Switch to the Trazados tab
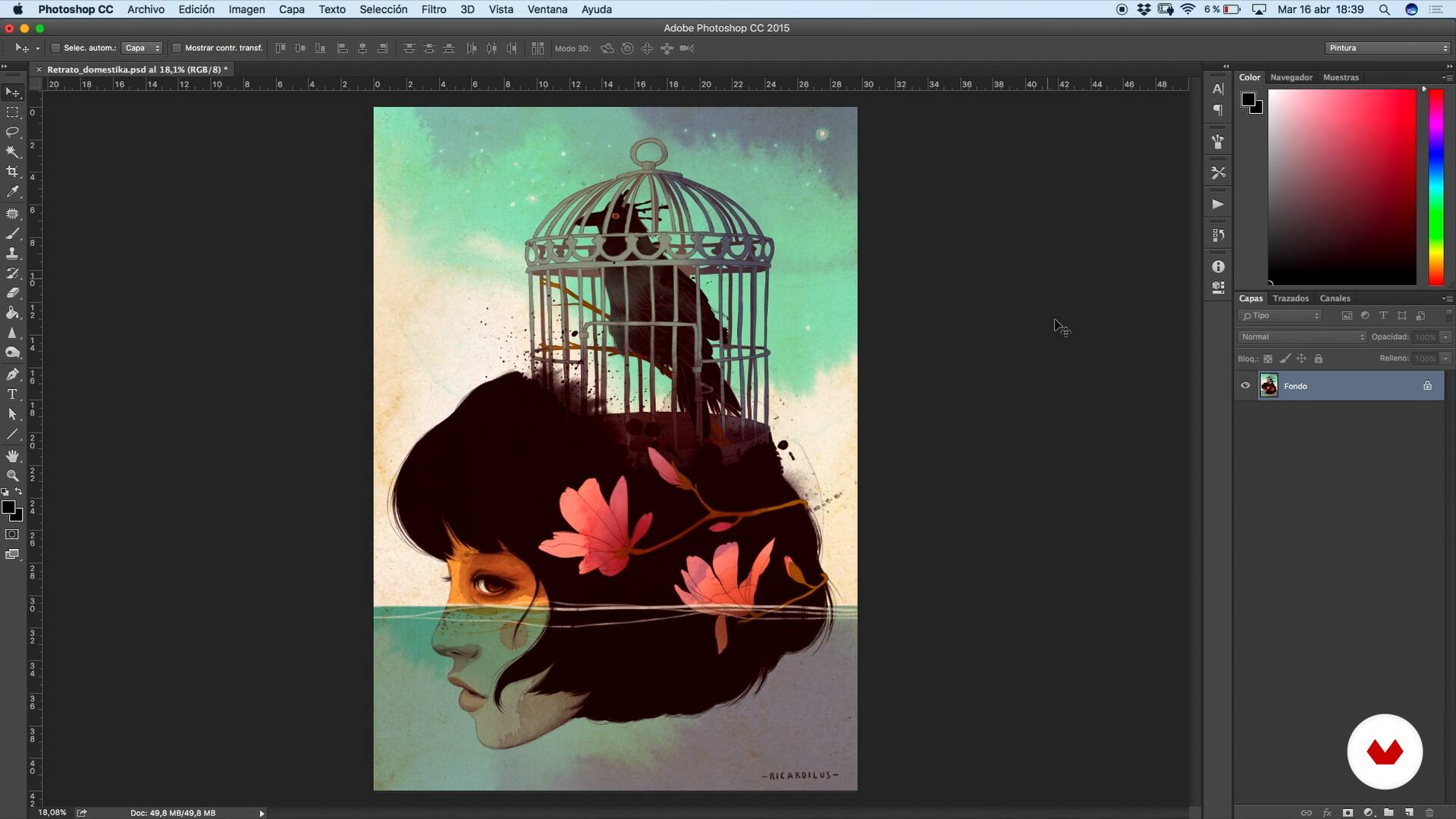 point(1291,299)
